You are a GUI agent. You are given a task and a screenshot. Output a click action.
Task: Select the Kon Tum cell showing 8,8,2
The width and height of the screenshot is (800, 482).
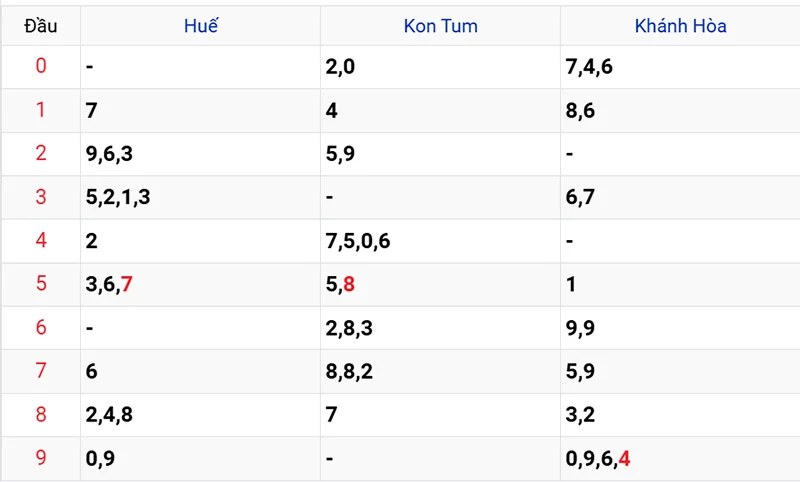coord(350,372)
